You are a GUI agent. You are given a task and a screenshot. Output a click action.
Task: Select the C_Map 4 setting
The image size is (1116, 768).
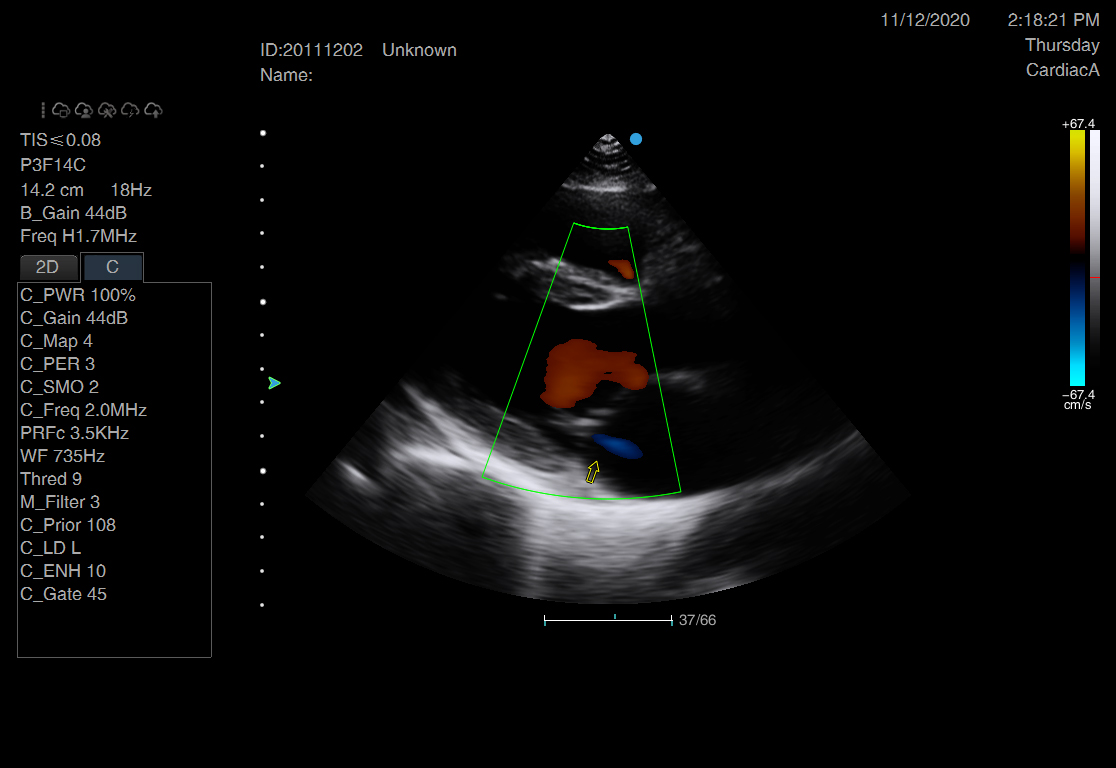pos(56,341)
